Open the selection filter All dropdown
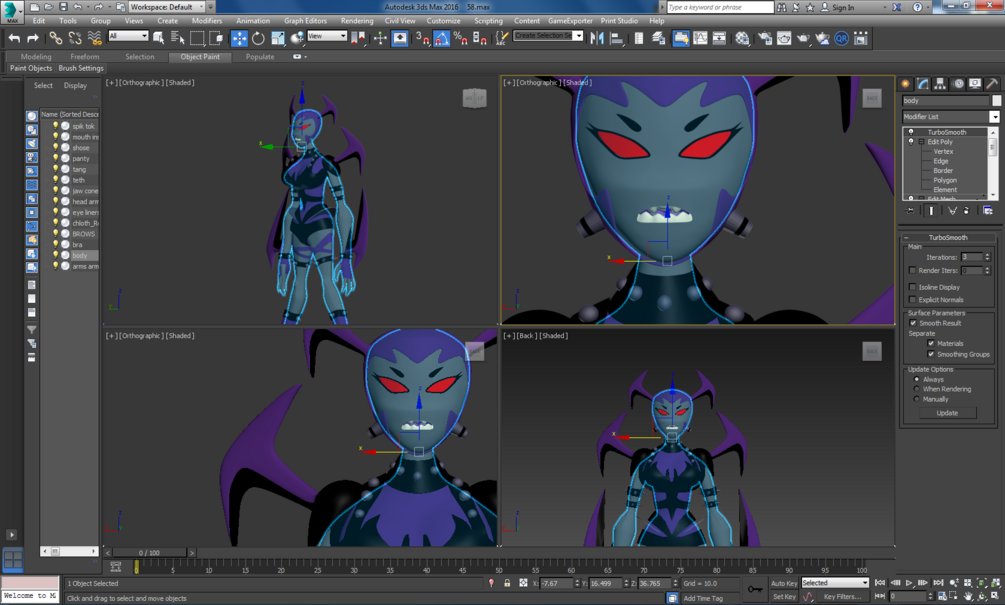 (x=128, y=36)
